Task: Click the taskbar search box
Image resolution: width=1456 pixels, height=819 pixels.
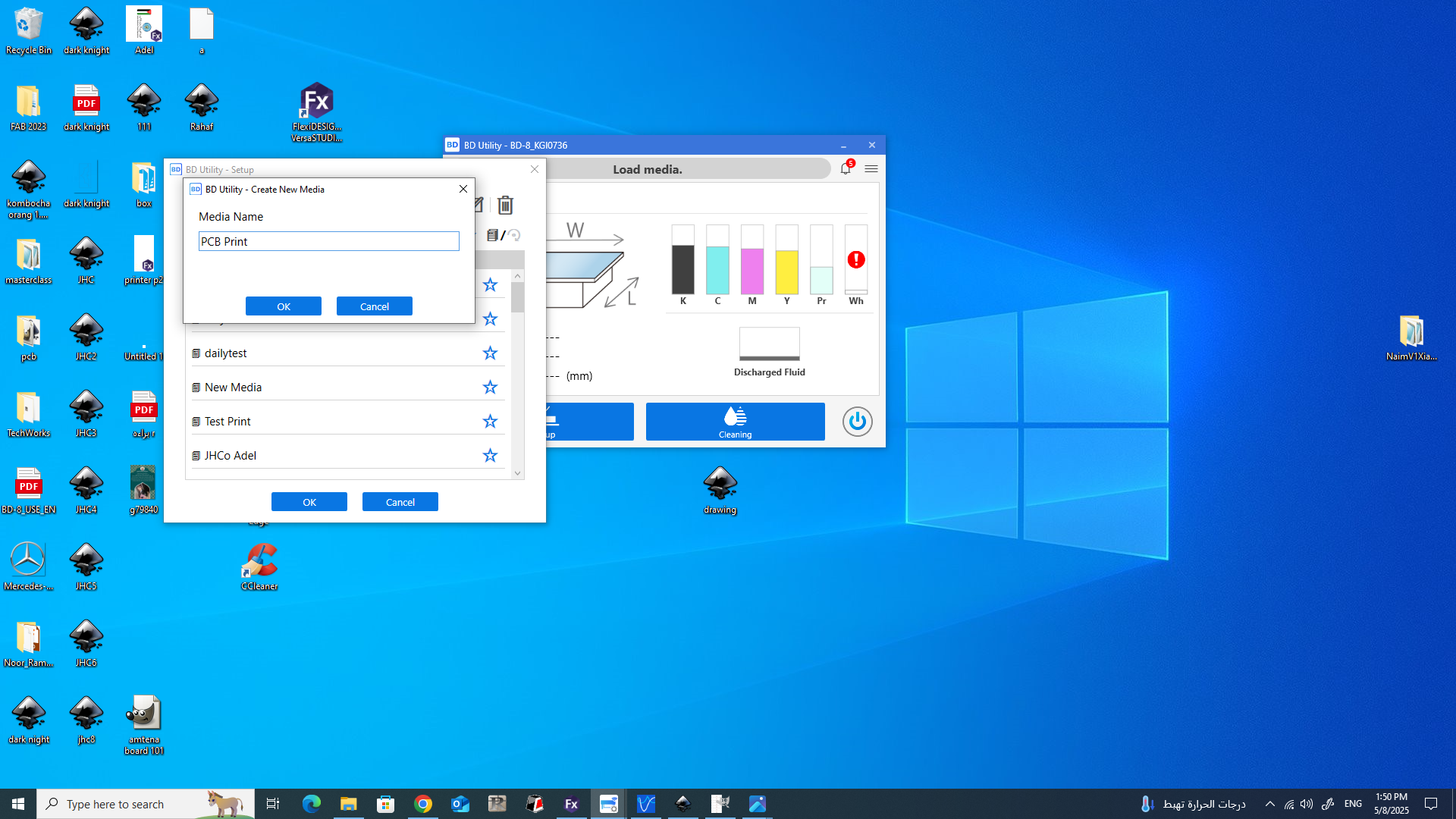Action: [x=146, y=804]
